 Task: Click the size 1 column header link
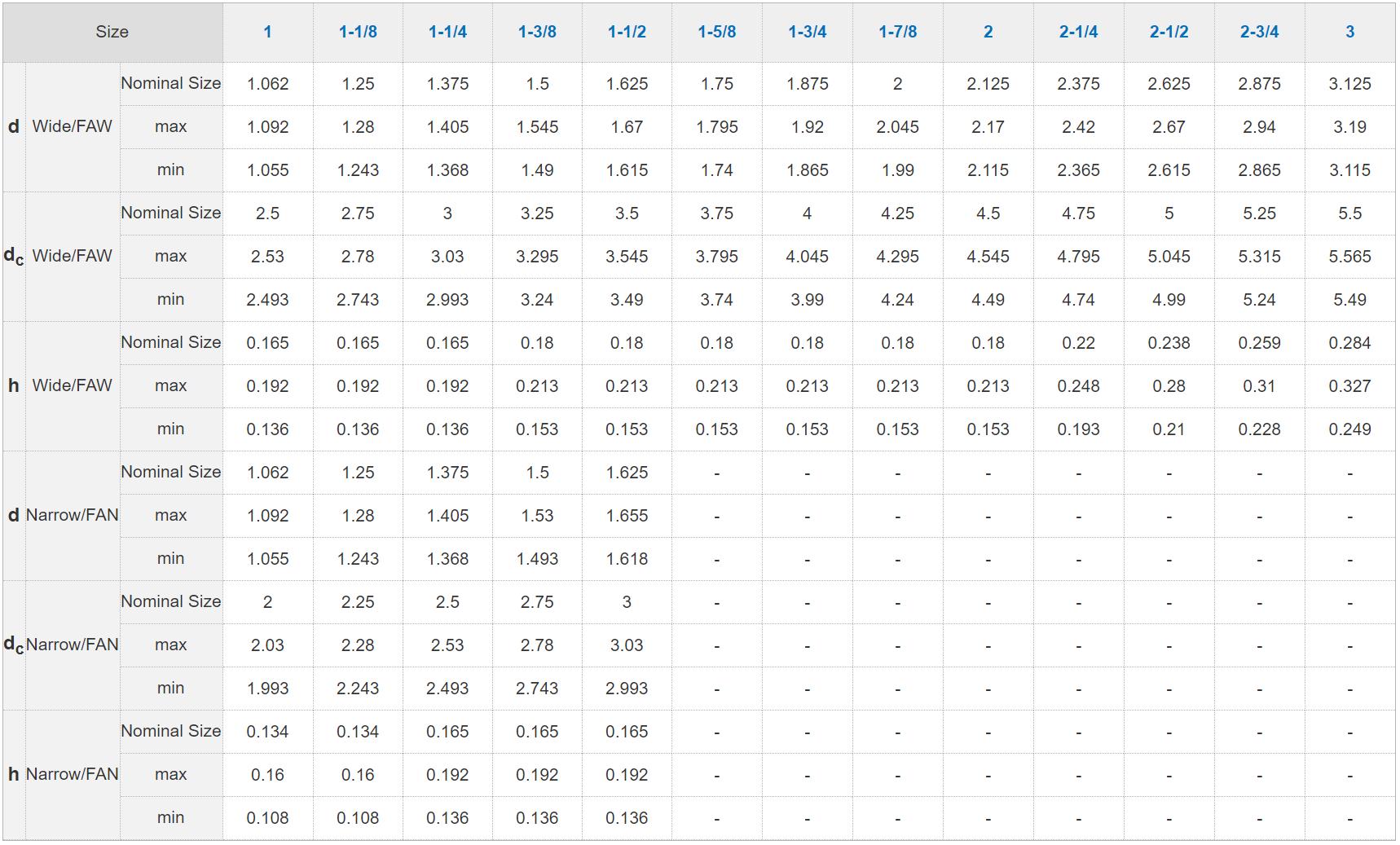point(267,32)
